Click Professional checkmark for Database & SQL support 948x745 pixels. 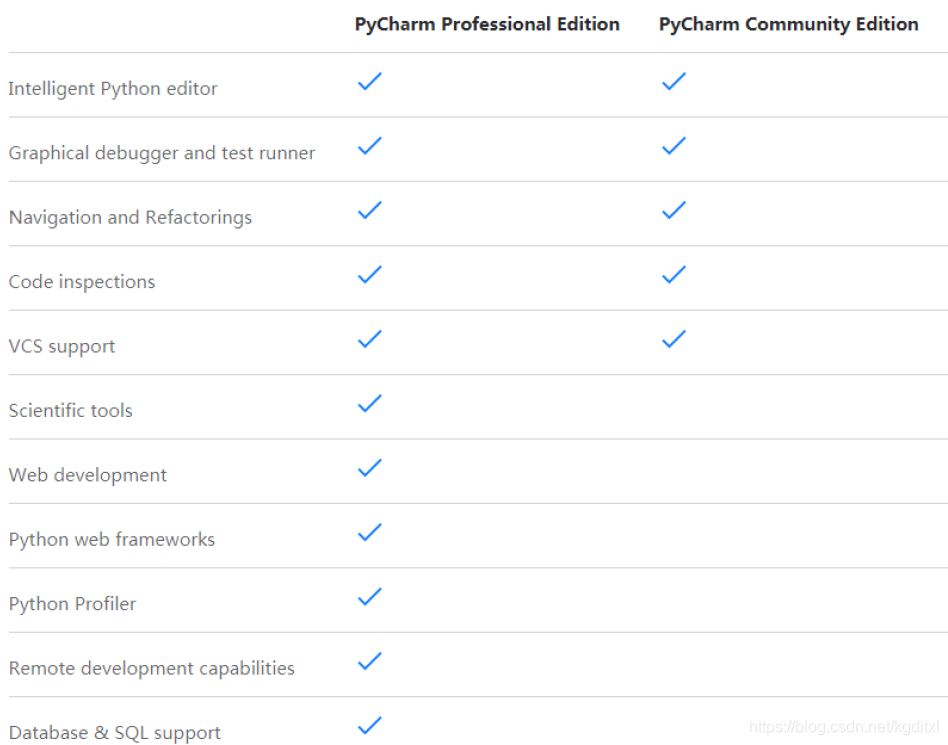(x=370, y=725)
